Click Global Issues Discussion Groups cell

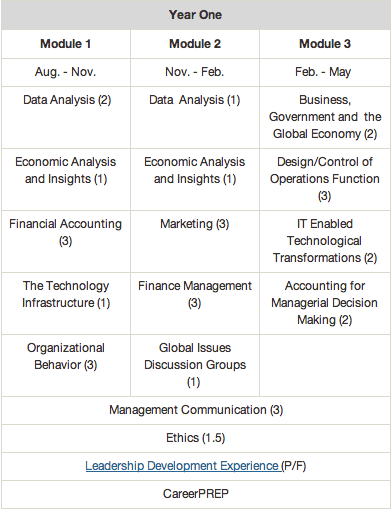click(195, 365)
